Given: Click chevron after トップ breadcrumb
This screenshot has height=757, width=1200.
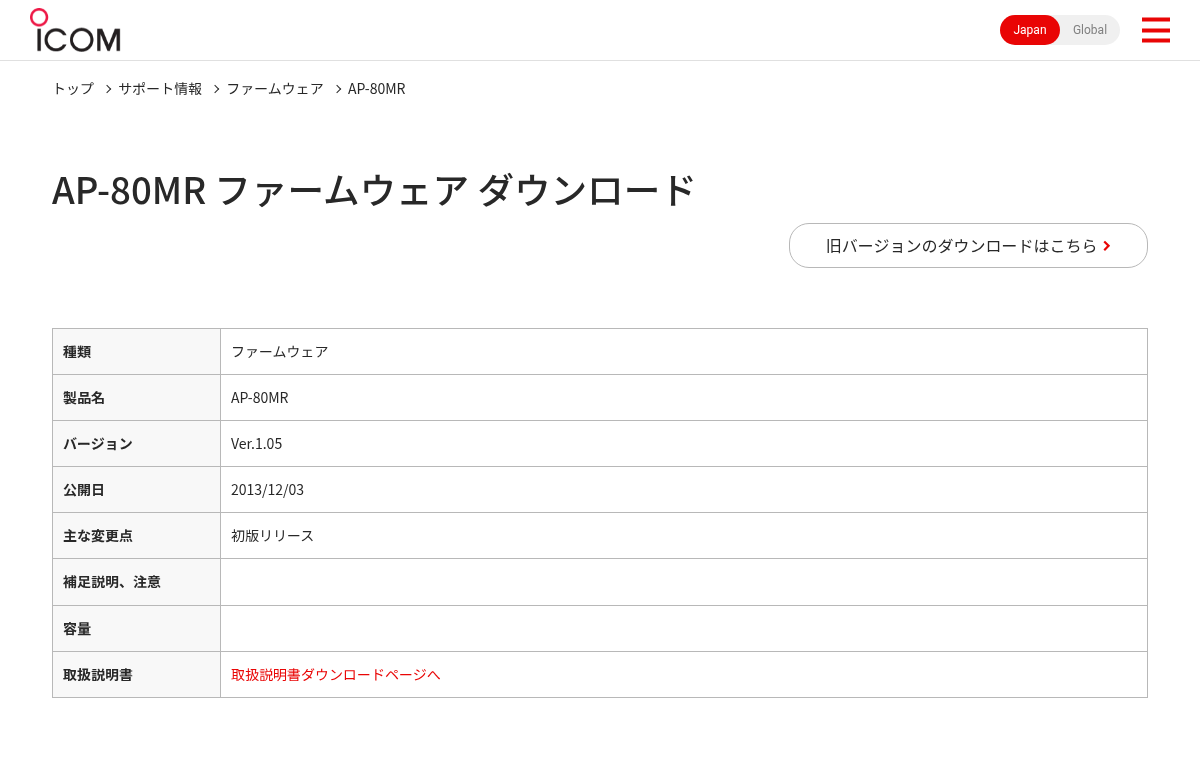Looking at the screenshot, I should (109, 89).
